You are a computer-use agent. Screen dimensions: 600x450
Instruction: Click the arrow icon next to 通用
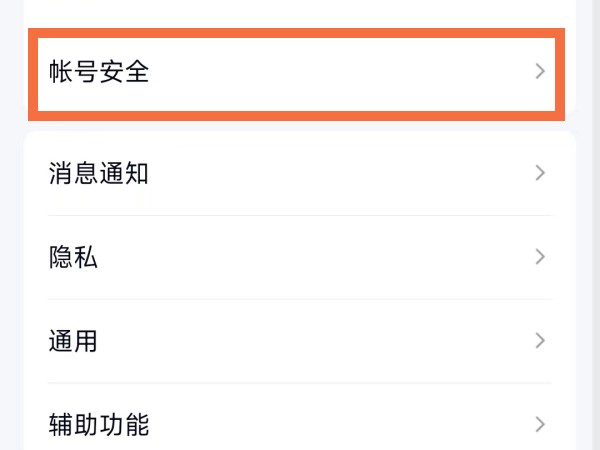pyautogui.click(x=540, y=341)
